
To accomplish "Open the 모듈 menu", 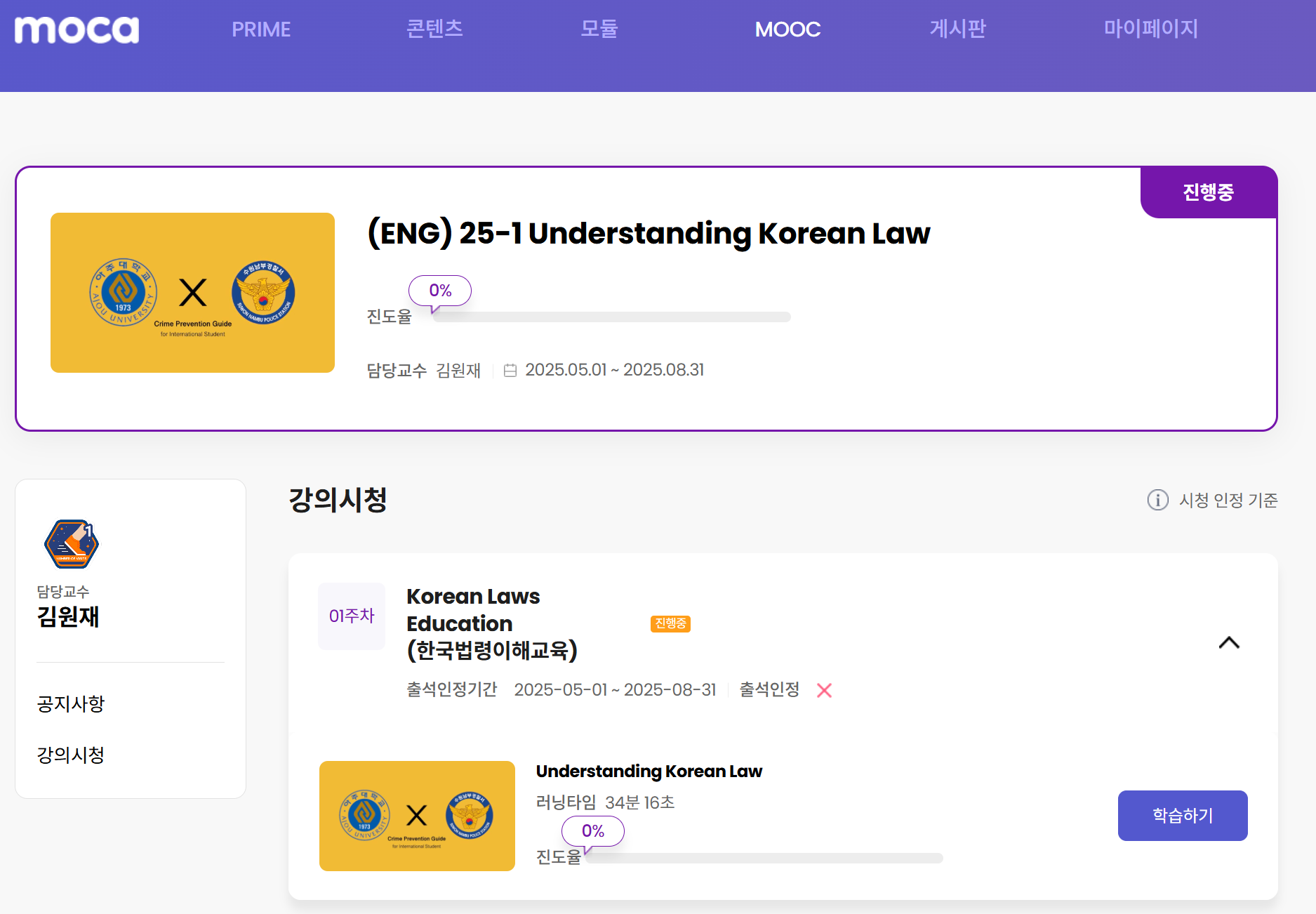I will click(599, 29).
